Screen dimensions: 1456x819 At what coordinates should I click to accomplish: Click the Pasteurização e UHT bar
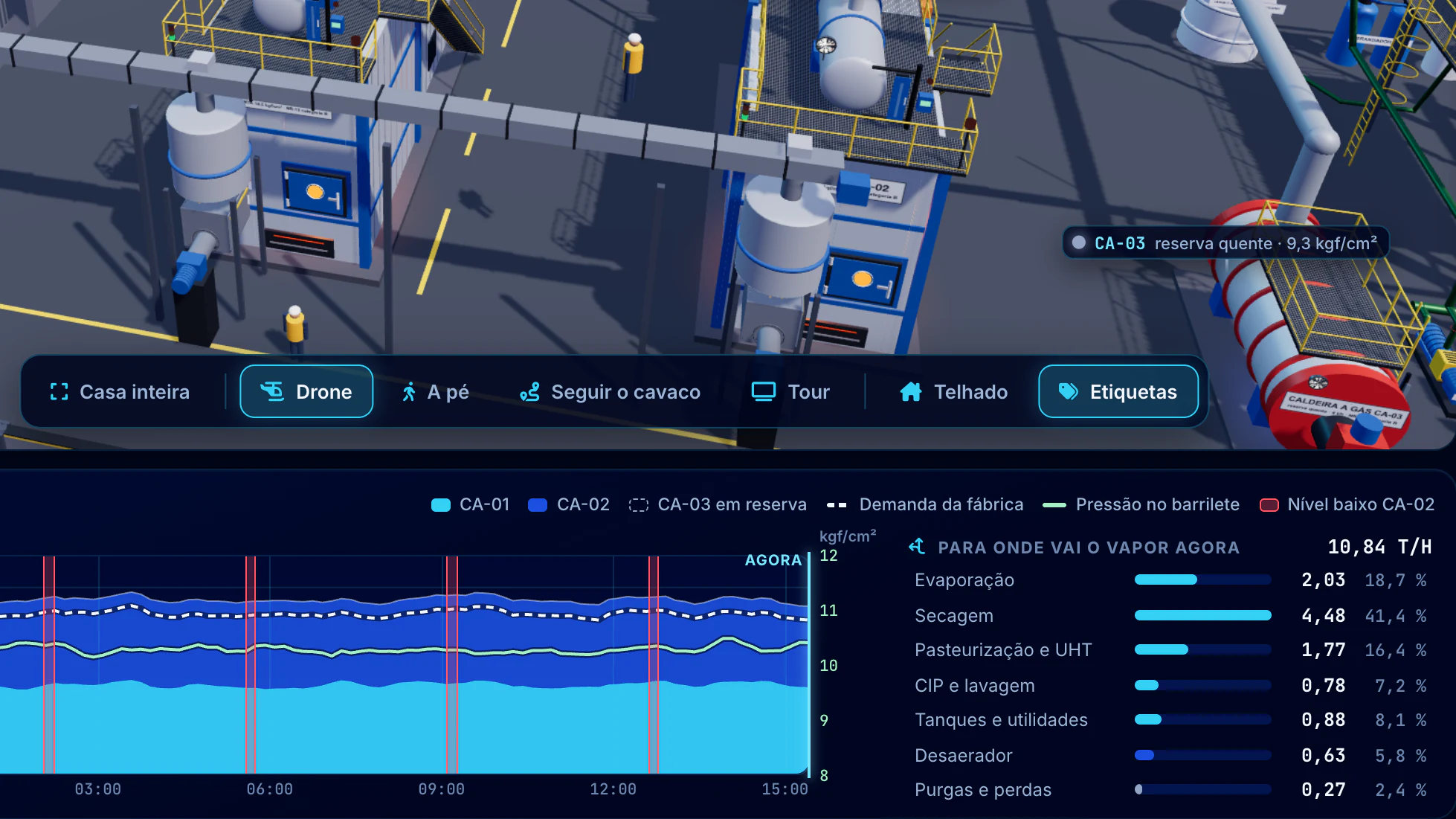click(1202, 649)
